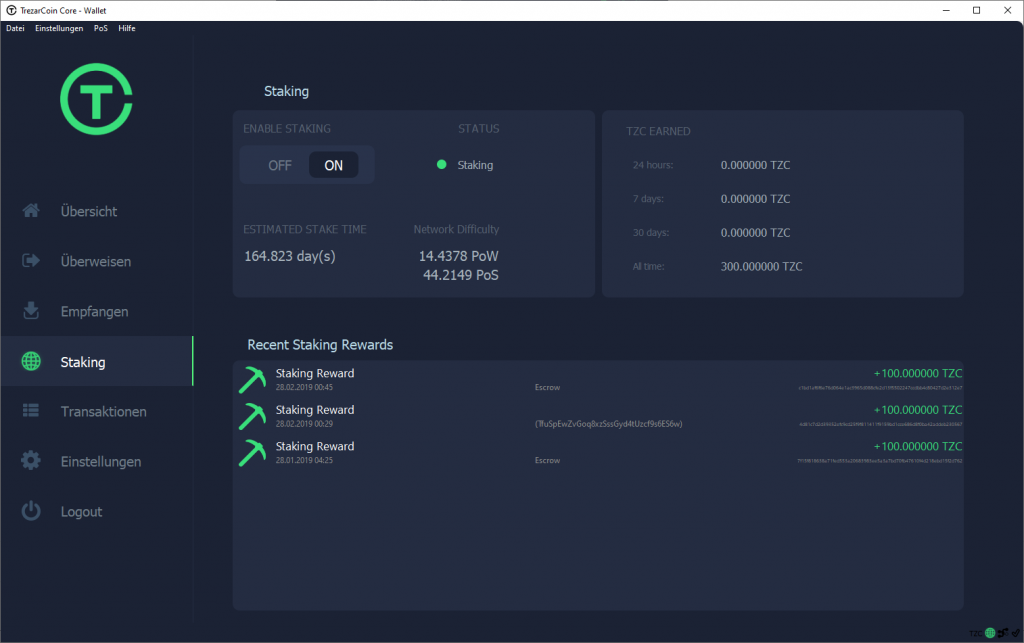Select the Staking Reward from 28.01.2019 04:25
The width and height of the screenshot is (1024, 643).
(600, 453)
